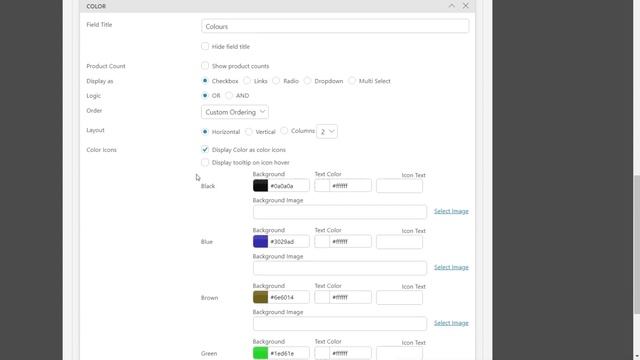Click Black Background Image input
The width and height of the screenshot is (640, 360).
340,212
